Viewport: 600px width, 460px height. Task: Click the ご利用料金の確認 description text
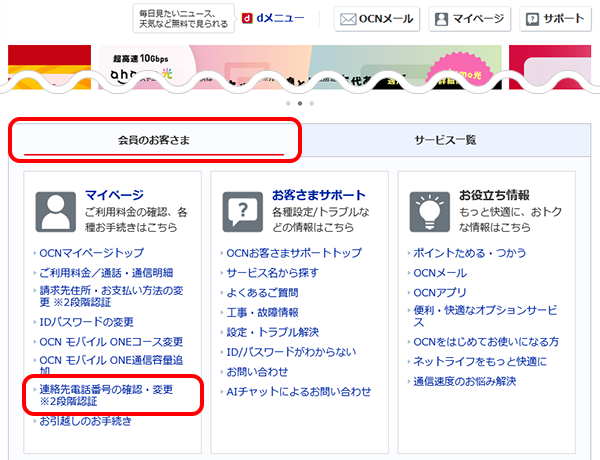coord(136,220)
